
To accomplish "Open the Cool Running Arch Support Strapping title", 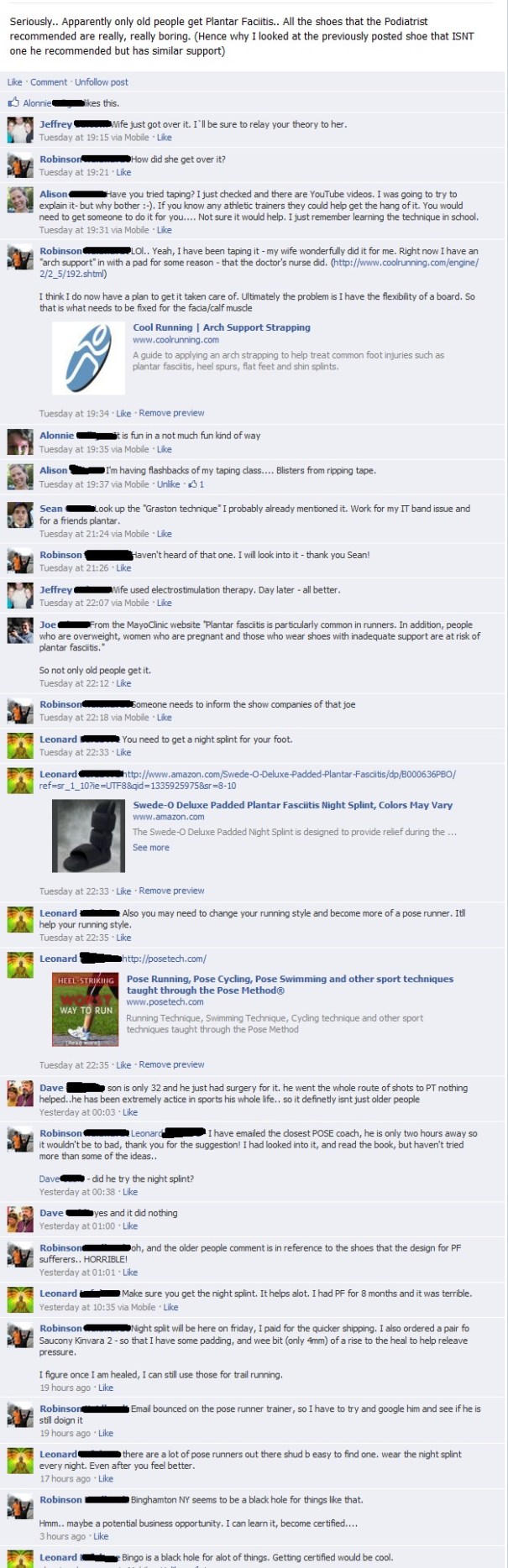I will tap(222, 327).
